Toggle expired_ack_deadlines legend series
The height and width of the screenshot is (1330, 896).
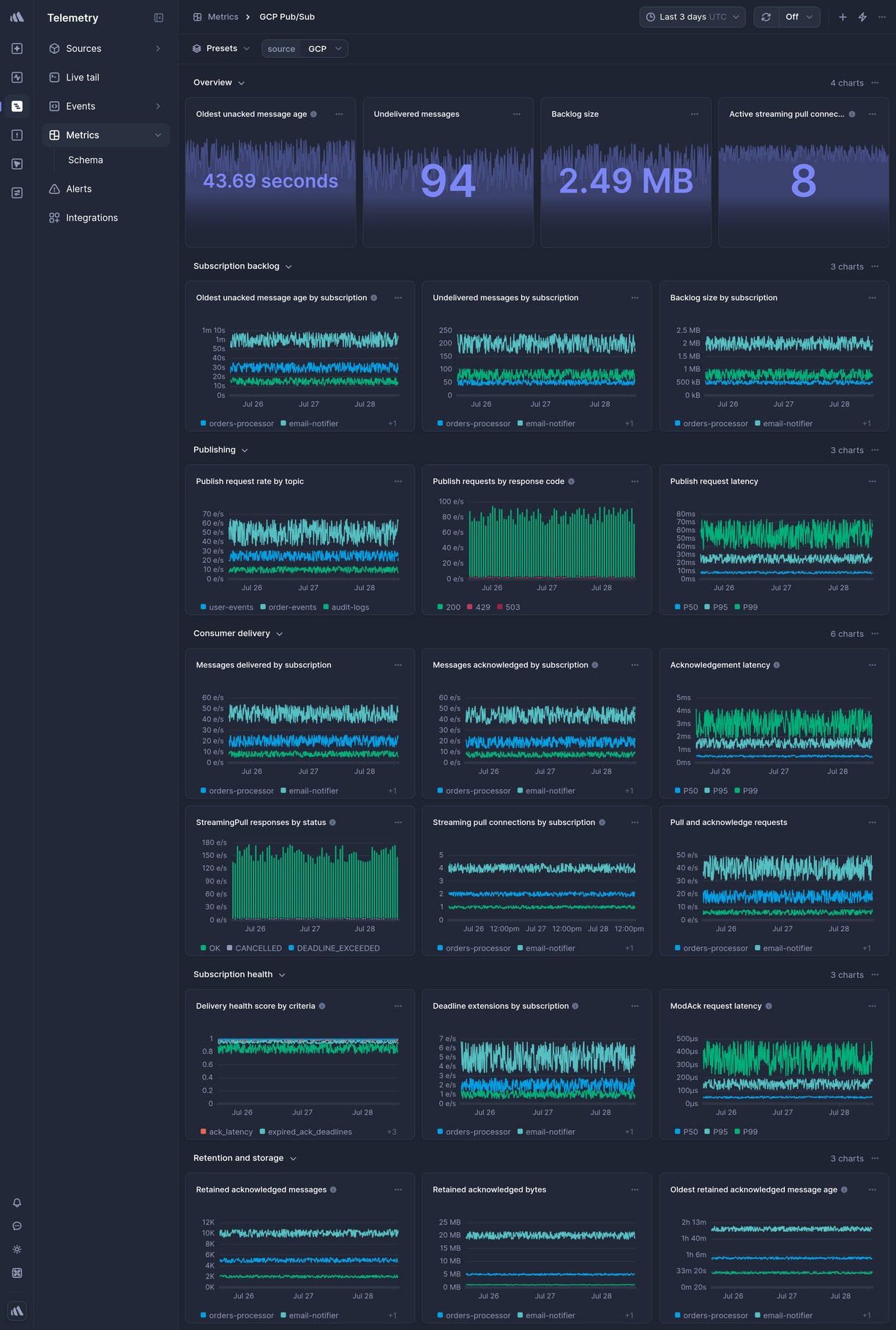(306, 1132)
